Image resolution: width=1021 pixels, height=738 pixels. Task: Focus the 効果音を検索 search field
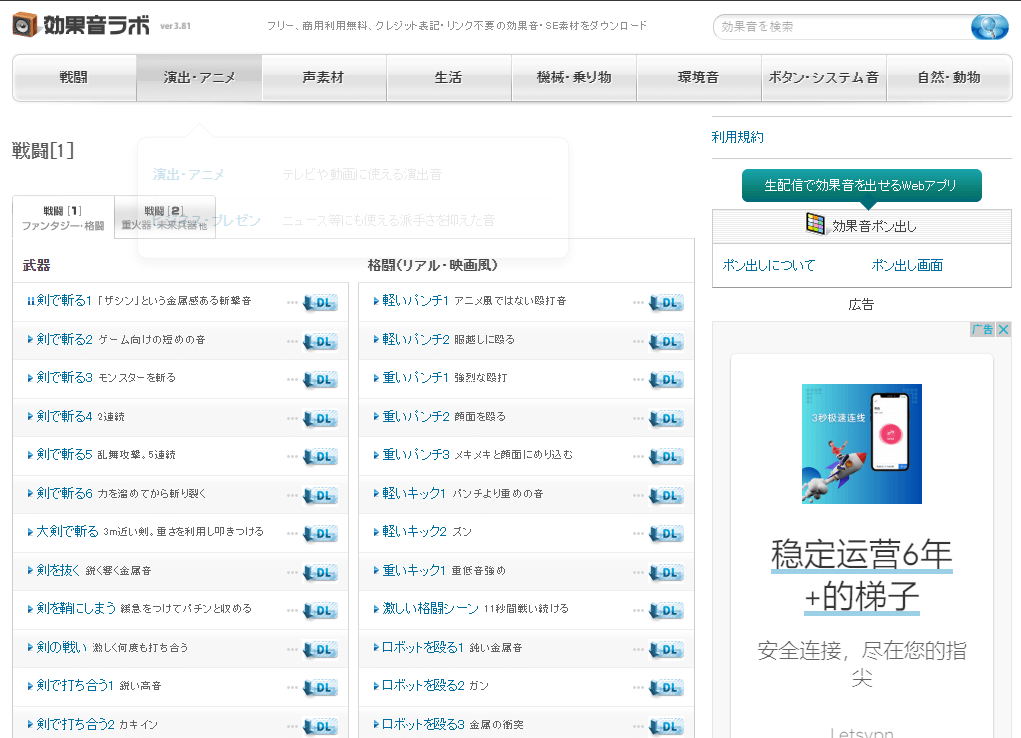coord(842,27)
